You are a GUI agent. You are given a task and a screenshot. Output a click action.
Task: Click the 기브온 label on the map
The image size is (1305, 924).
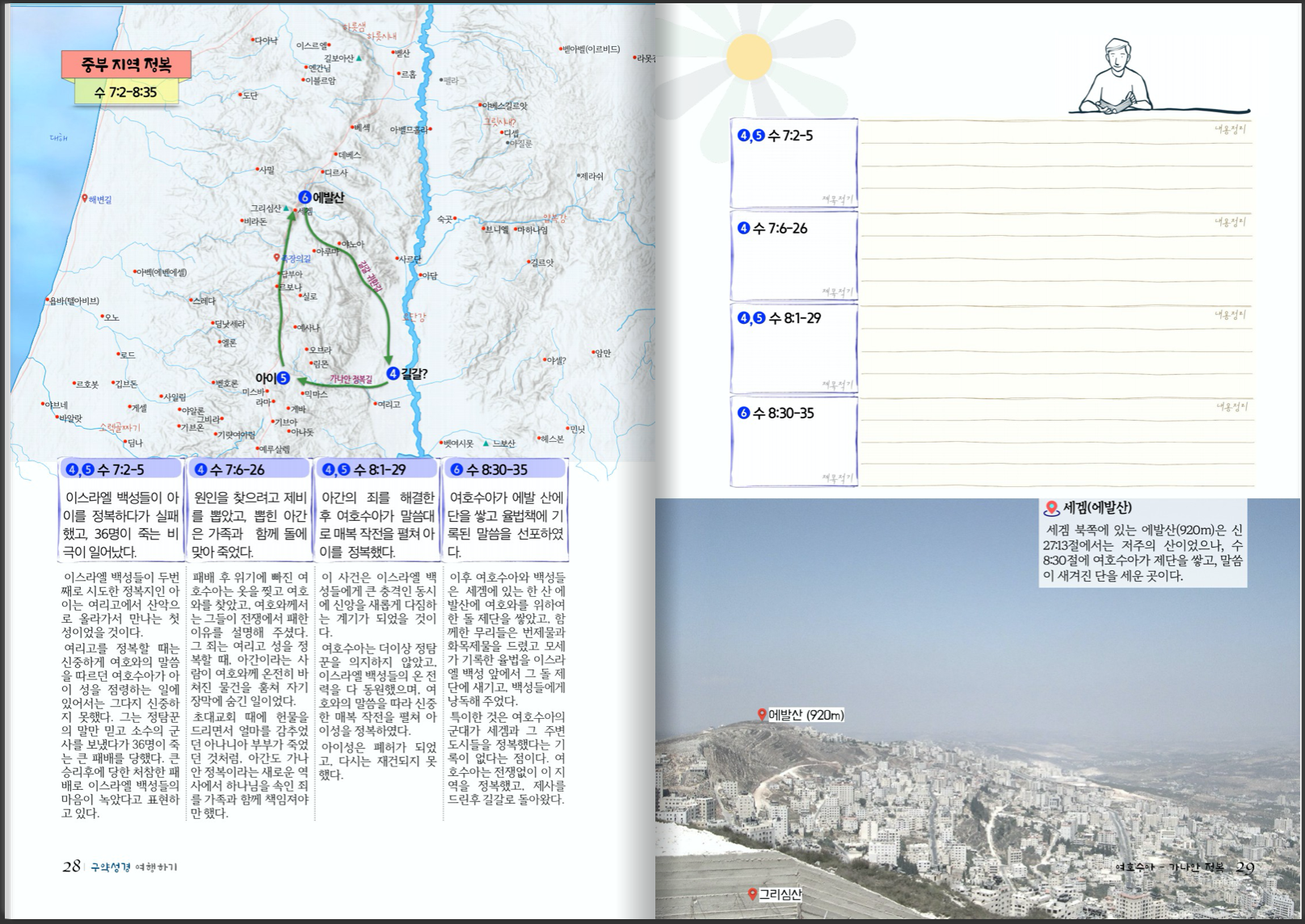tap(191, 427)
